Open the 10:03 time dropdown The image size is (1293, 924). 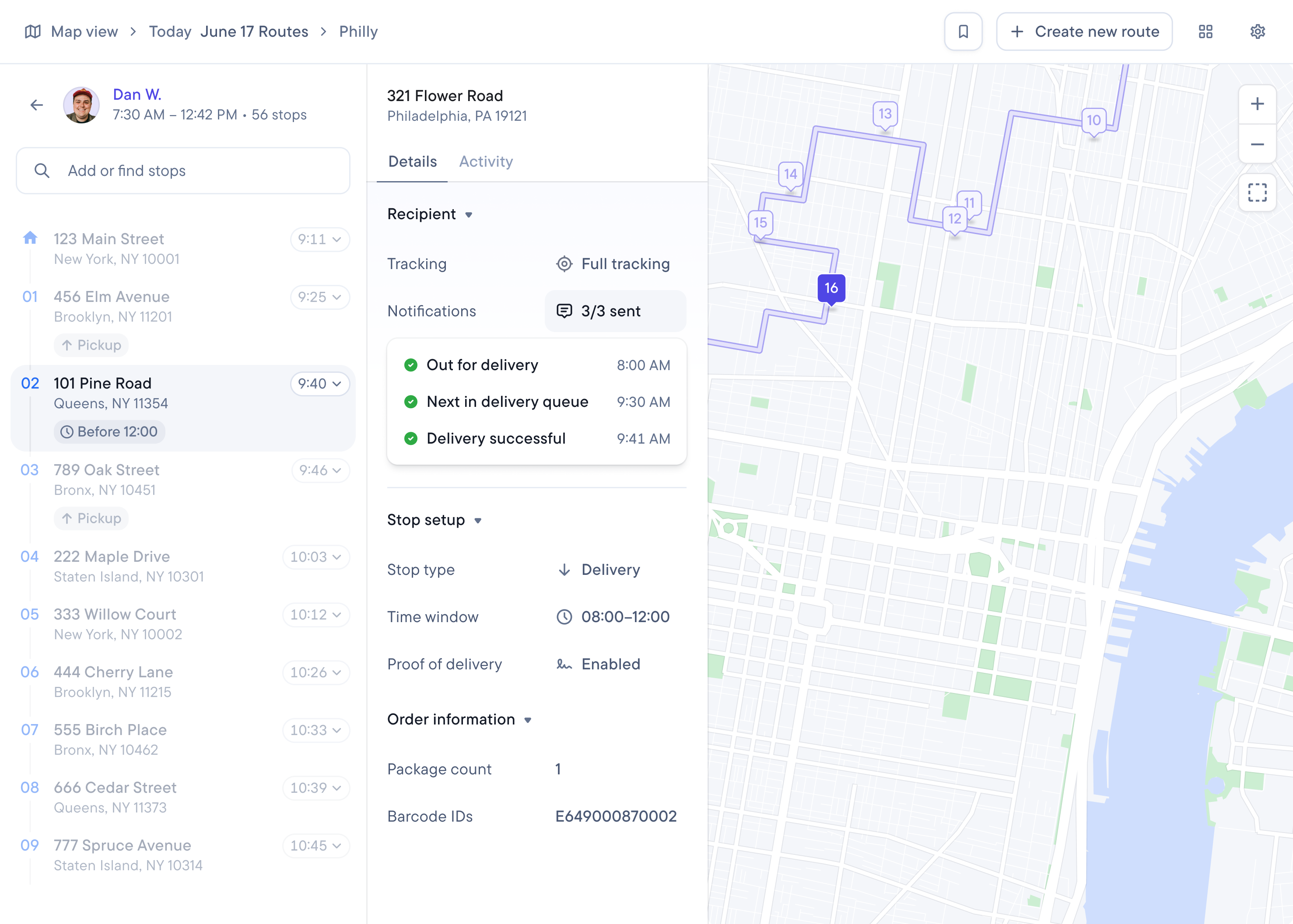(316, 557)
